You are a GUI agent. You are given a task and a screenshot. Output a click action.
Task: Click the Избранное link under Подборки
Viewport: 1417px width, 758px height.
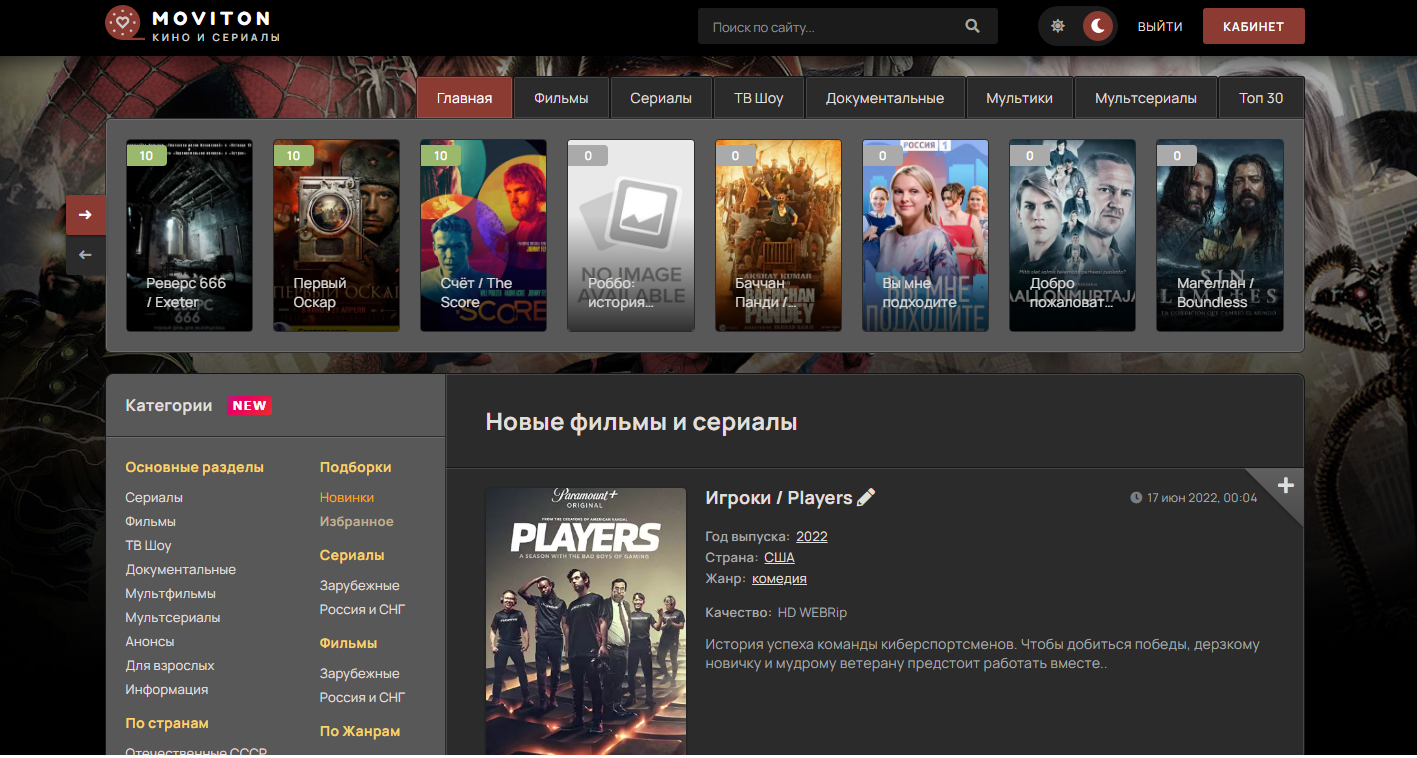click(357, 522)
